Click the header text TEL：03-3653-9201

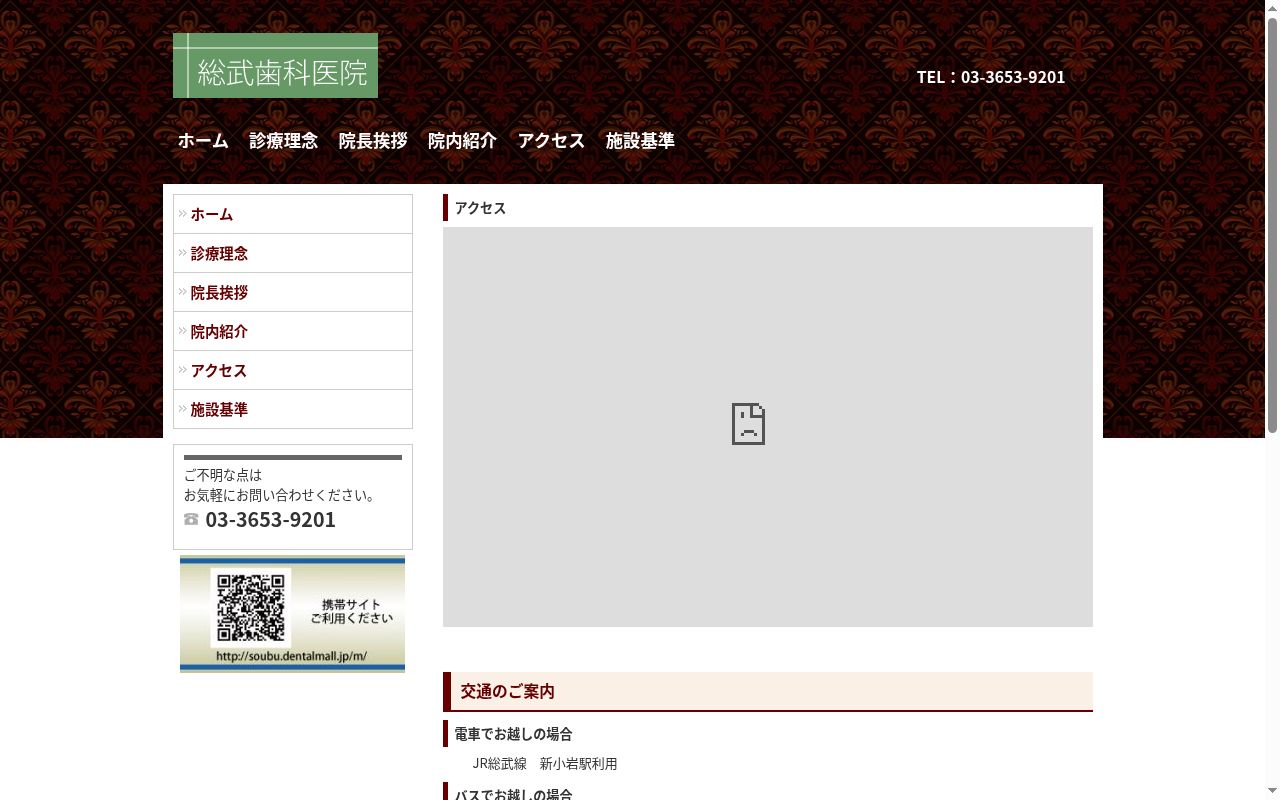991,77
